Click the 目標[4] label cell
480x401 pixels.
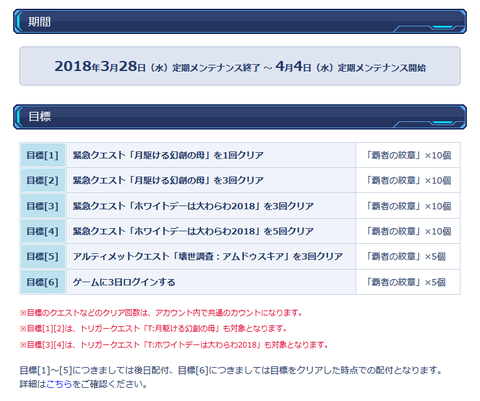click(43, 231)
